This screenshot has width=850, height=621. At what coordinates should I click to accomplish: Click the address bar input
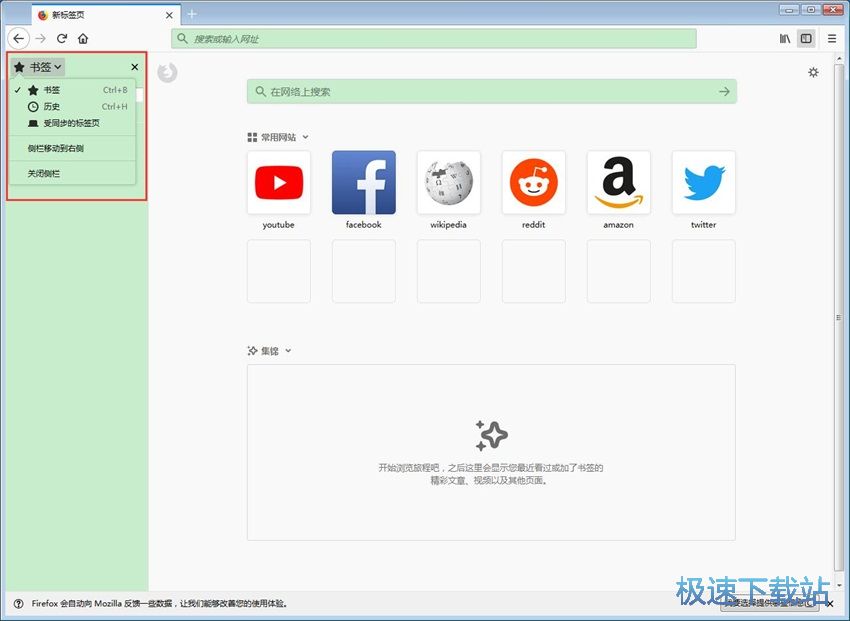(x=434, y=38)
